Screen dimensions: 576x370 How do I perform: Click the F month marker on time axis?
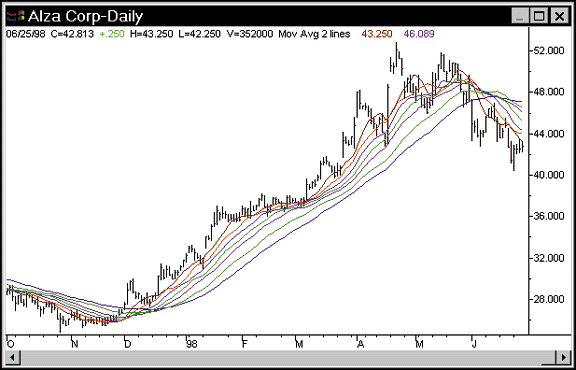pyautogui.click(x=244, y=344)
